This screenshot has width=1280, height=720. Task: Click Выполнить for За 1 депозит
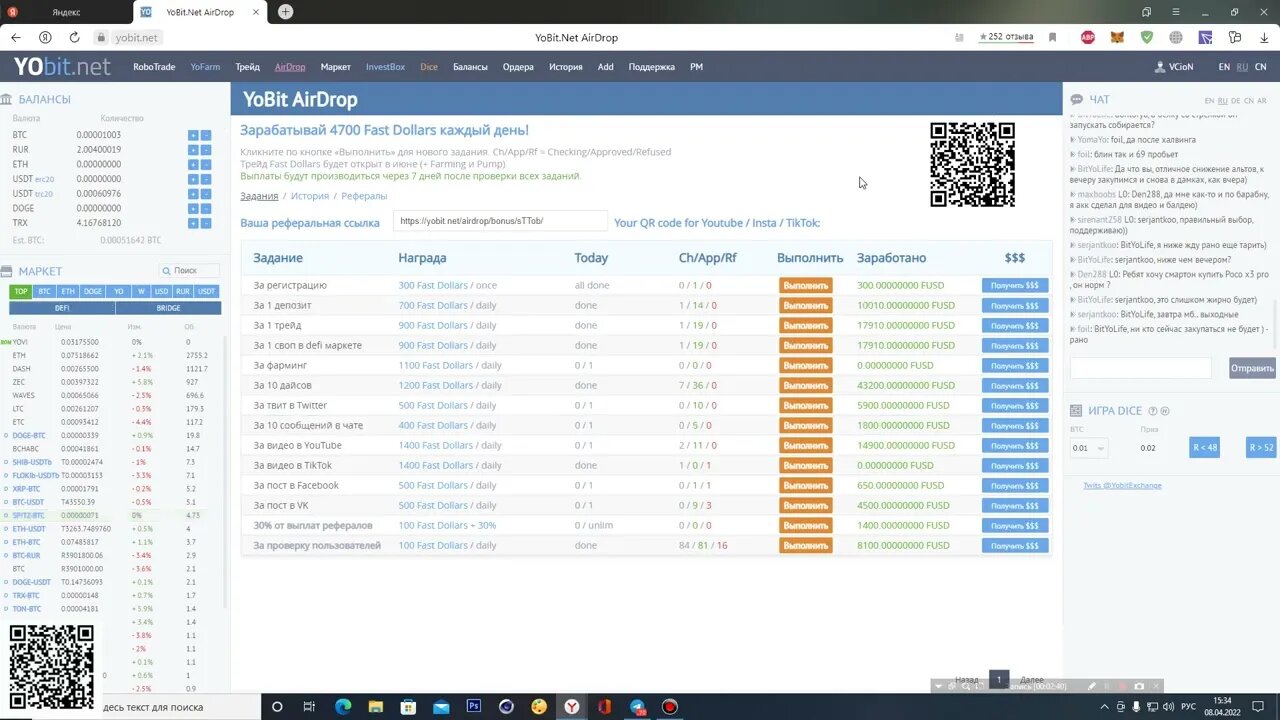(805, 305)
